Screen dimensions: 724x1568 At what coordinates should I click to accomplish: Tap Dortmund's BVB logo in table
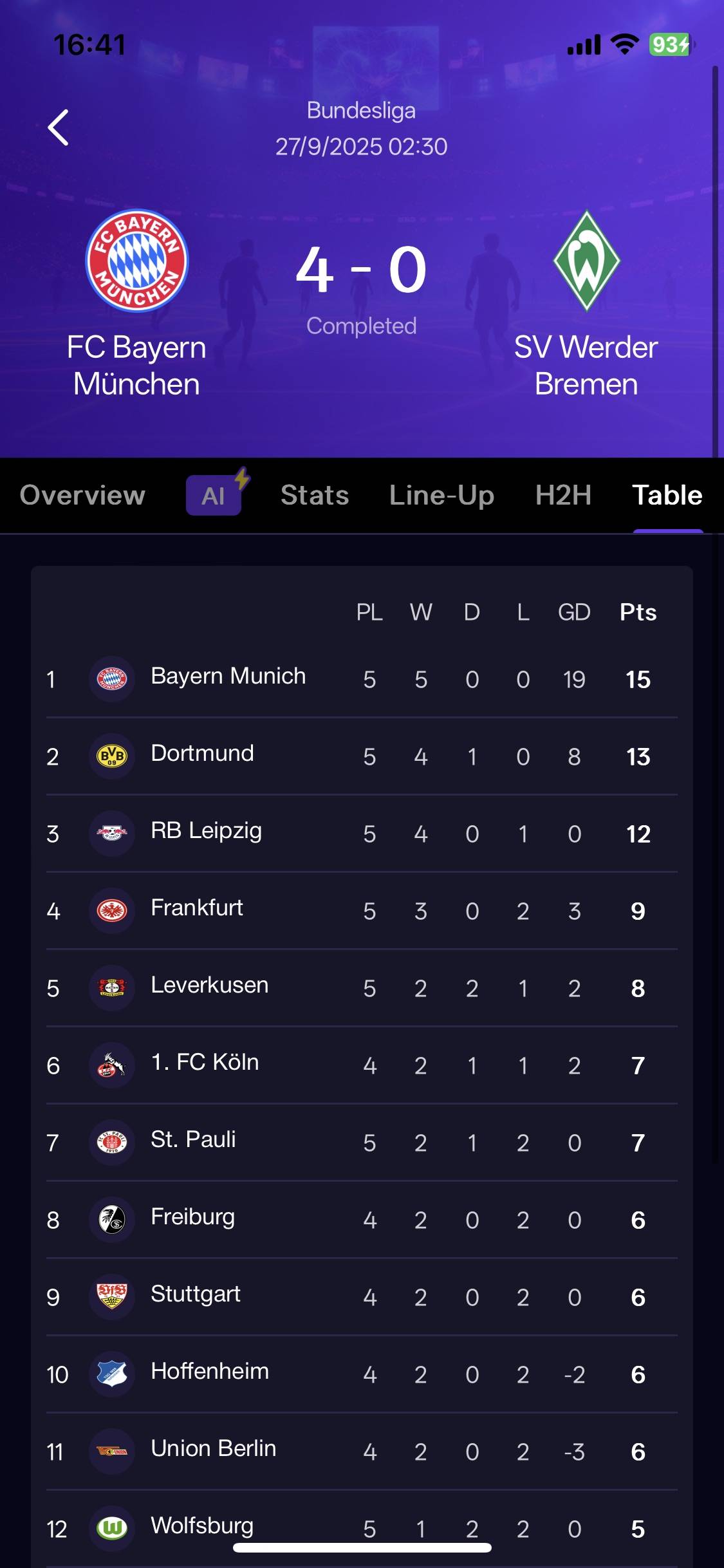point(112,756)
